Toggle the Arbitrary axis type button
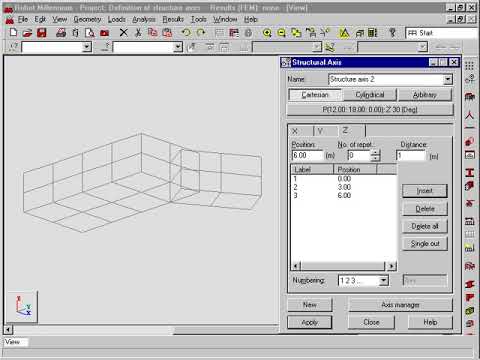Viewport: 480px width, 360px height. click(425, 95)
